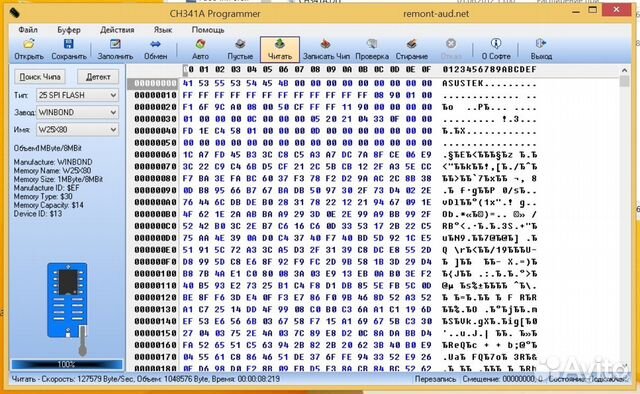The height and width of the screenshot is (394, 640).
Task: Select address row 00000000
Action: click(155, 83)
